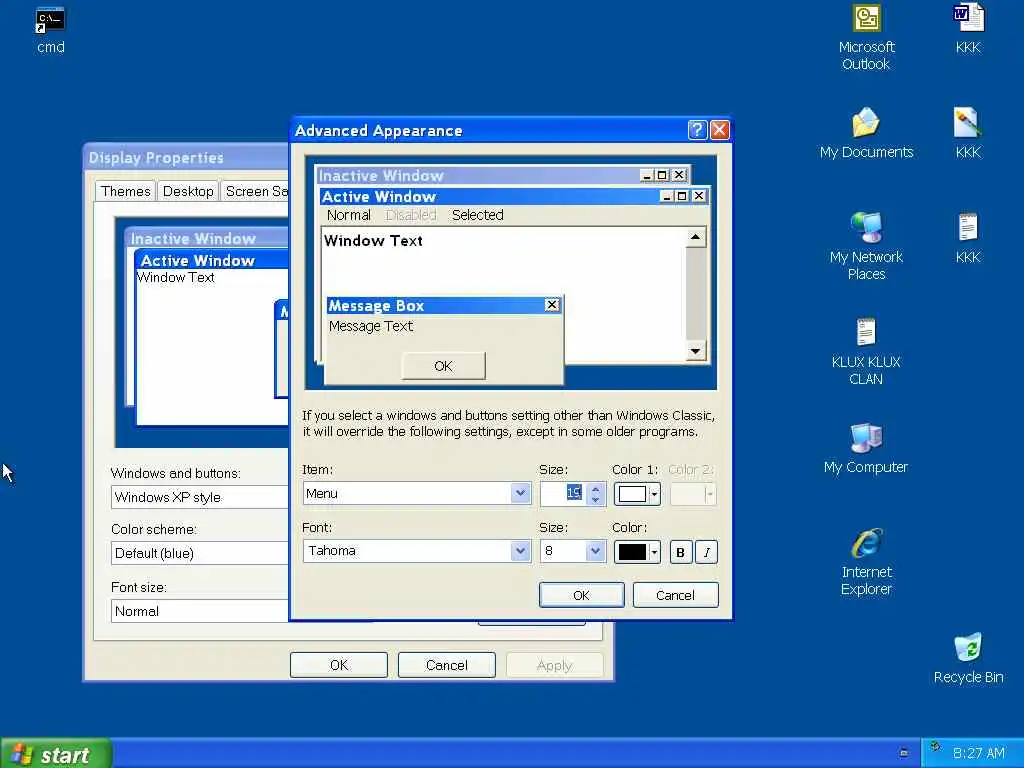
Task: Click the preview scrollbar down arrow
Action: pyautogui.click(x=696, y=351)
